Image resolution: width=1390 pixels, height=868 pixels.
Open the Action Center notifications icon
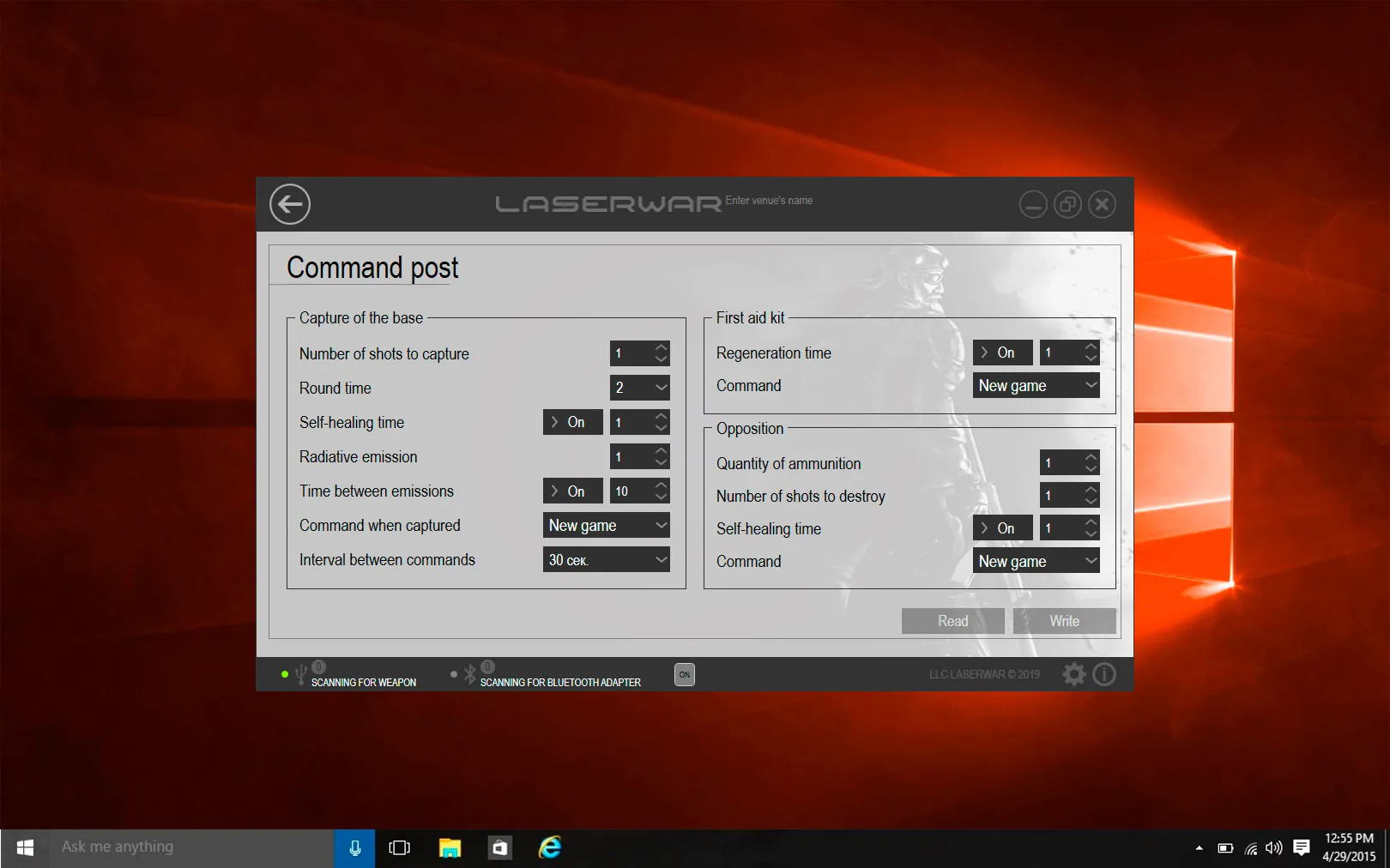(x=1302, y=847)
